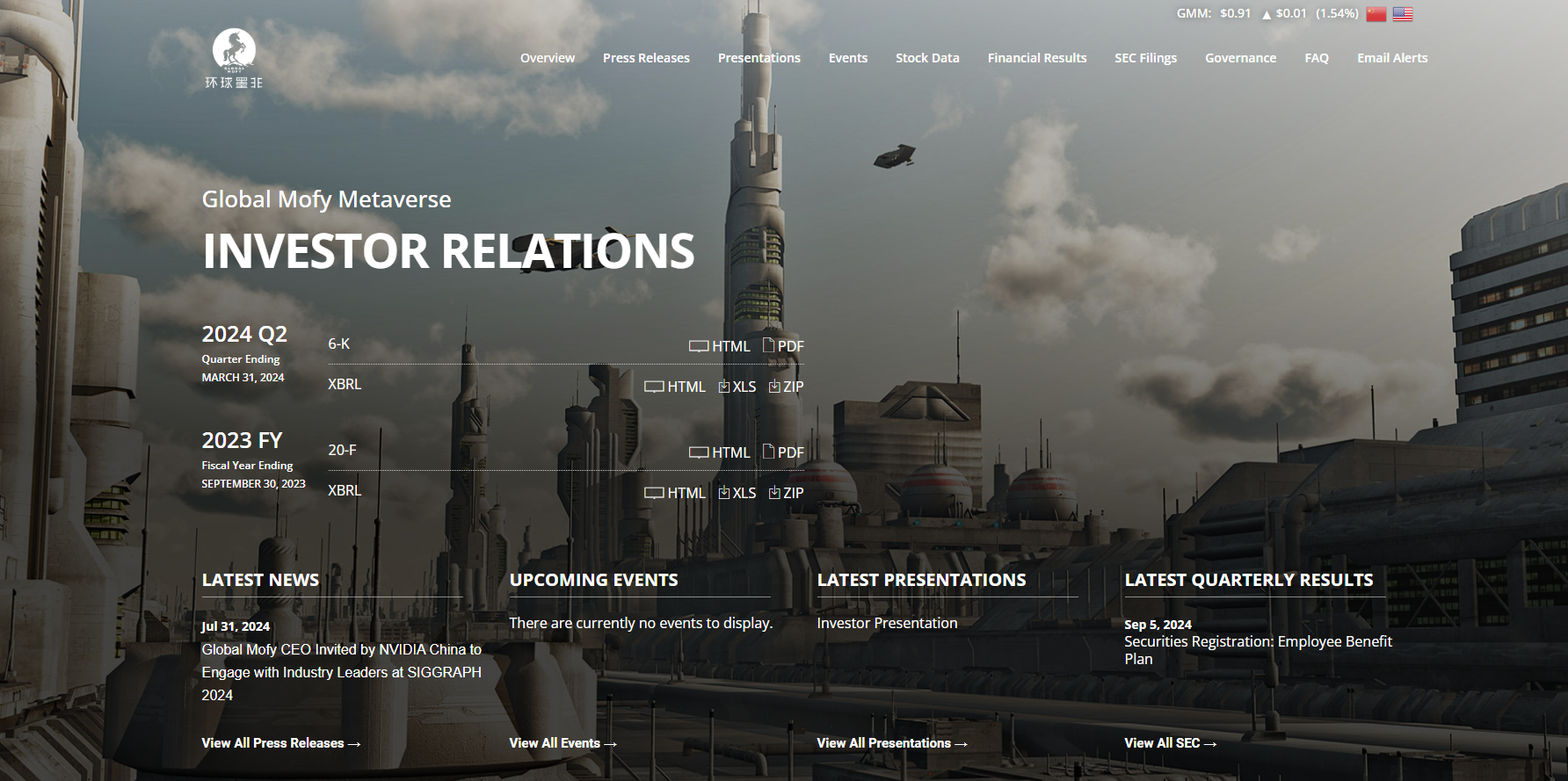Open the 6-K HTML document link
Image resolution: width=1568 pixels, height=781 pixels.
coord(720,346)
